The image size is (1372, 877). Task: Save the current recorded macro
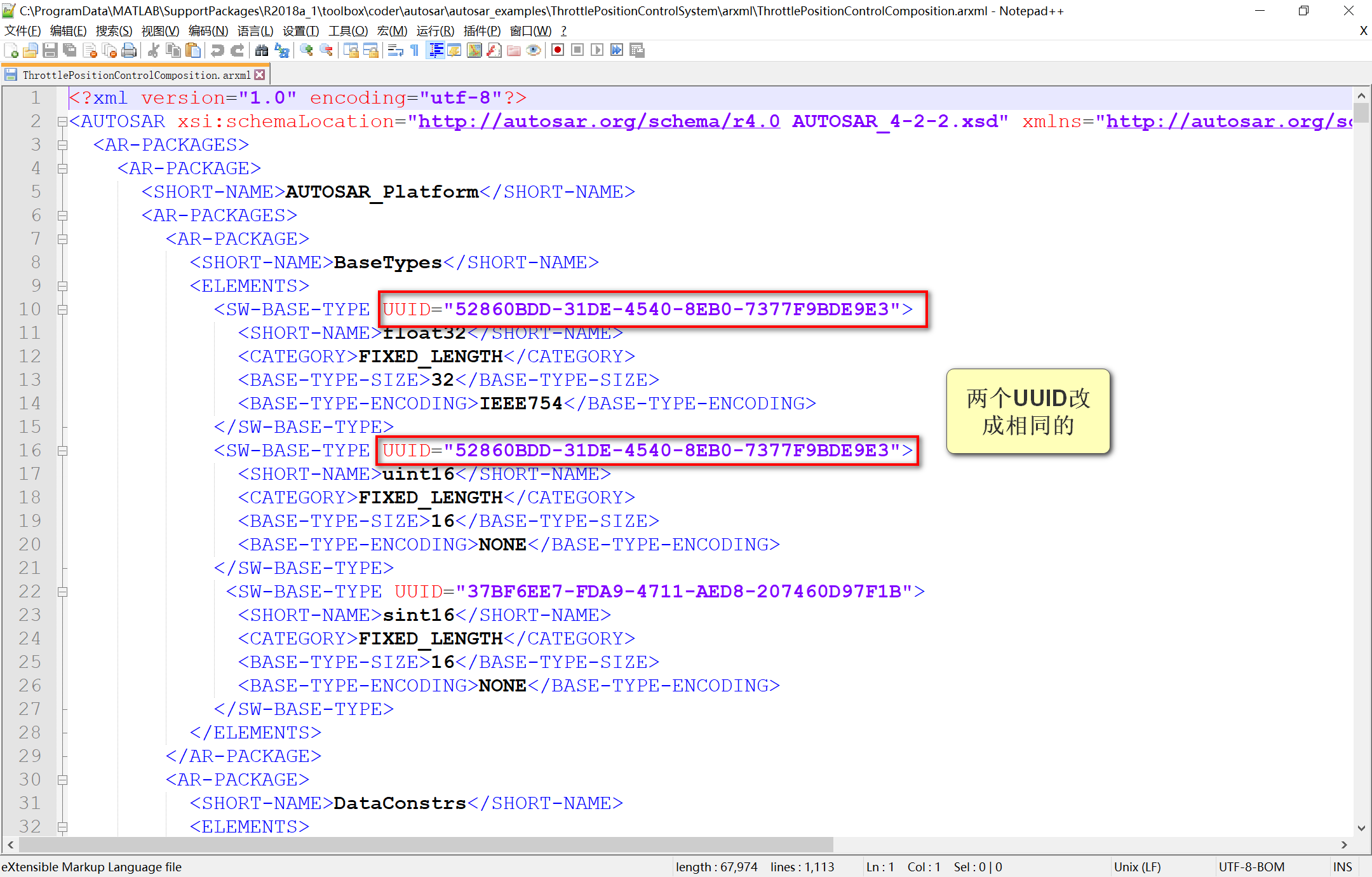pos(637,50)
